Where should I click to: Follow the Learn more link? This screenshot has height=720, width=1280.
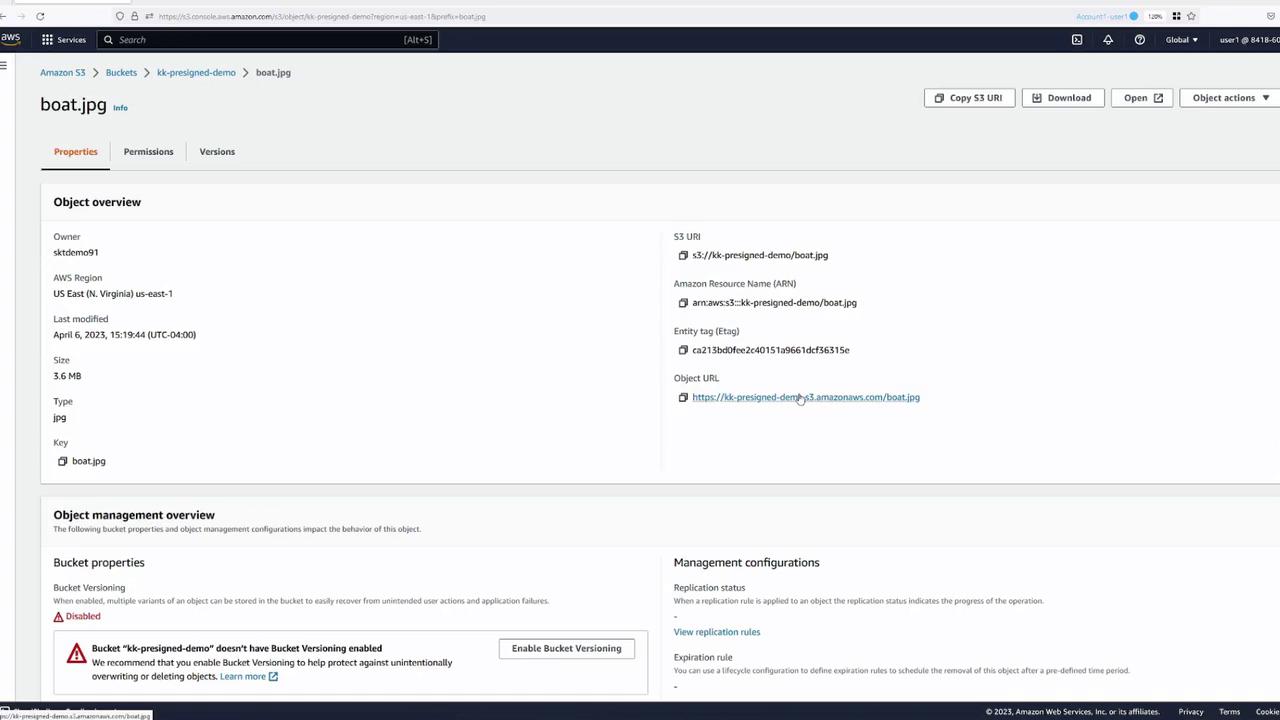[x=249, y=676]
